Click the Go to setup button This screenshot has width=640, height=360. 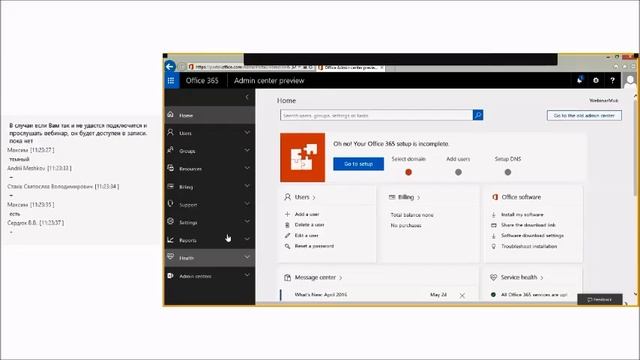[x=358, y=164]
